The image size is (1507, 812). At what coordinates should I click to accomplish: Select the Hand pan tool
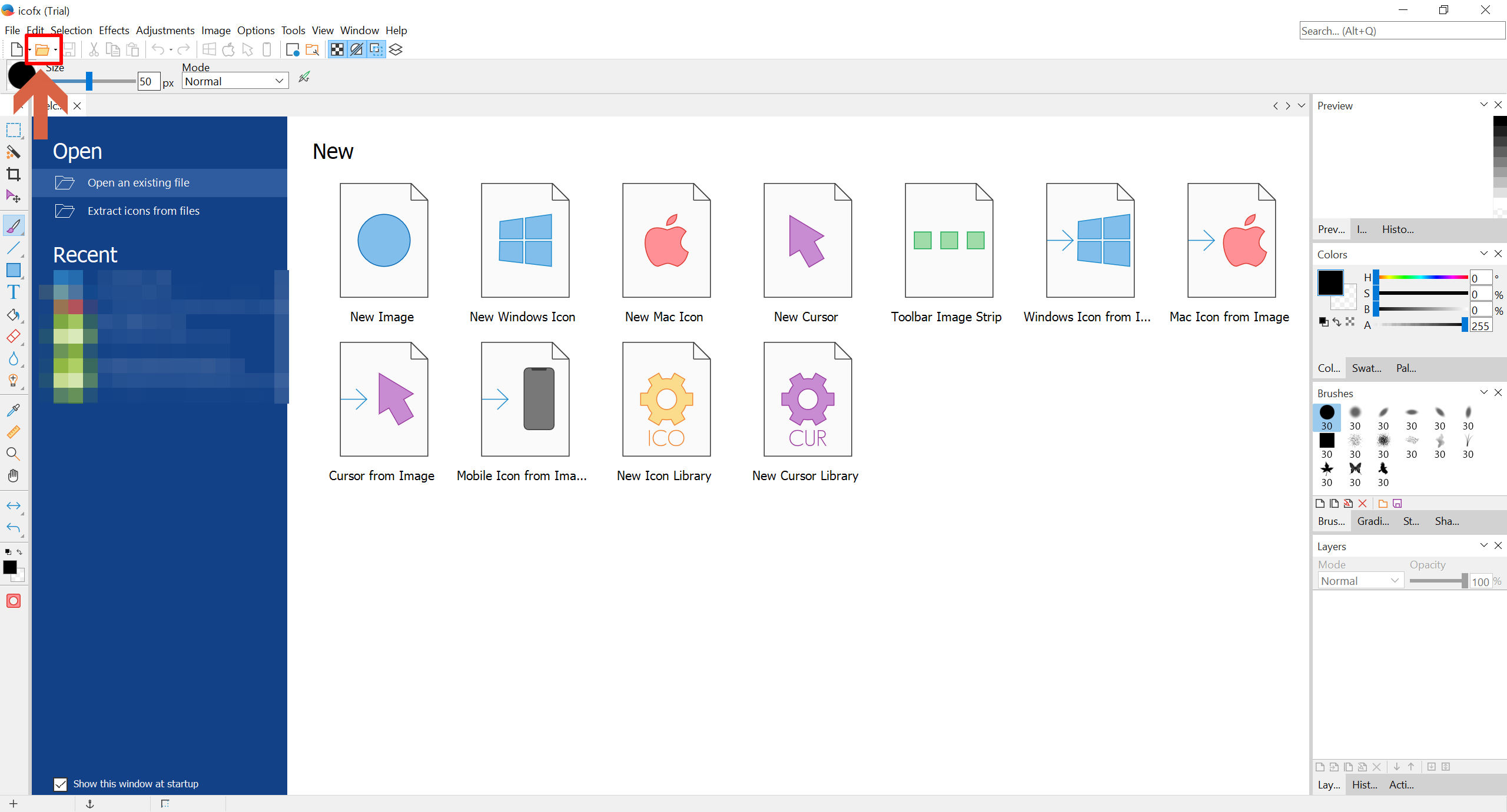[14, 475]
